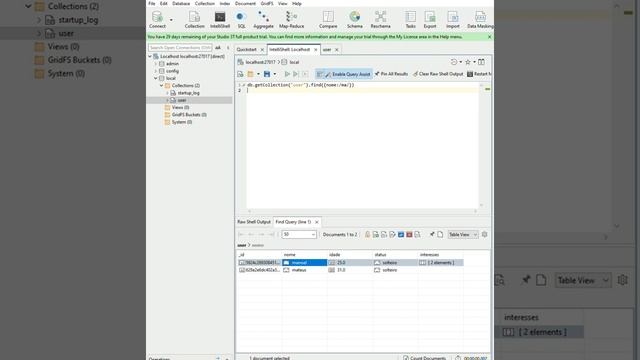Launch IntelliShell from the toolbar
The height and width of the screenshot is (360, 640).
220,20
